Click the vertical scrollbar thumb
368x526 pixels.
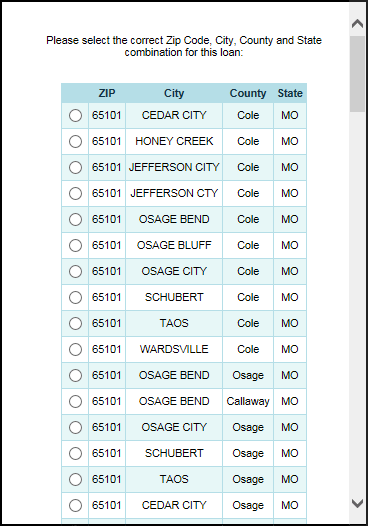(x=358, y=74)
